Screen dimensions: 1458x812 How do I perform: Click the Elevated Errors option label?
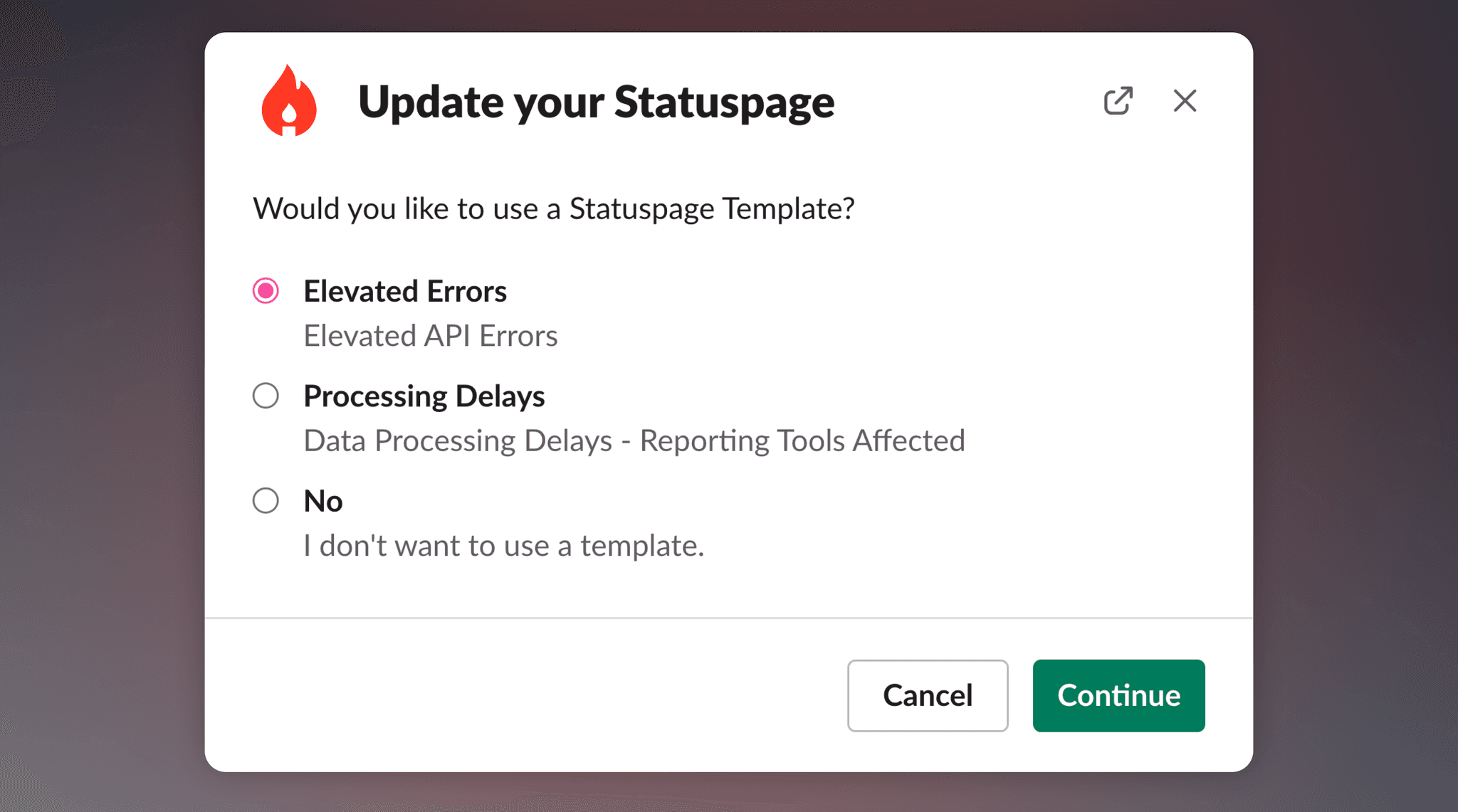tap(405, 291)
